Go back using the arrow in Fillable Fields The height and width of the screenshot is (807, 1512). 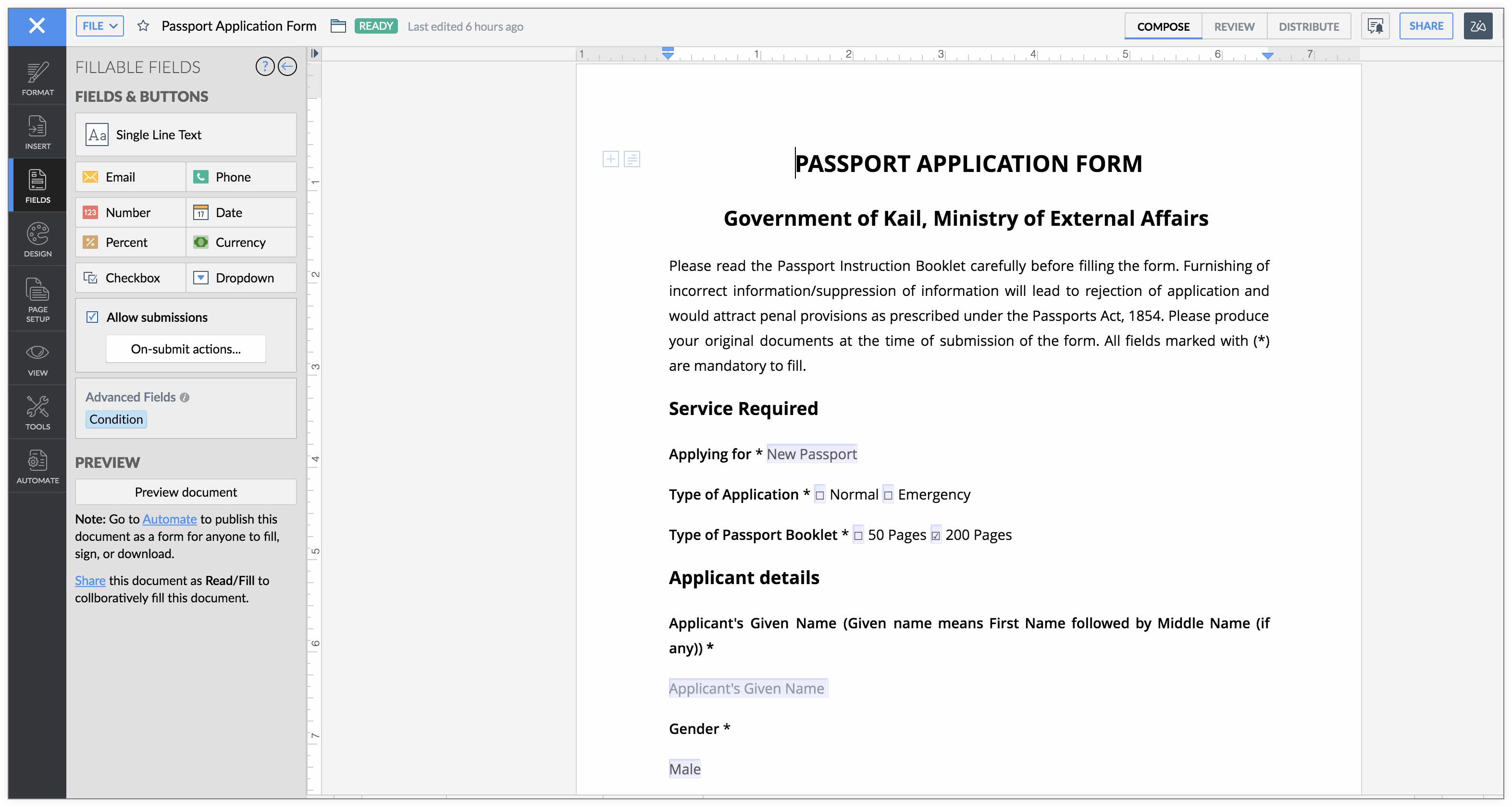click(x=287, y=66)
